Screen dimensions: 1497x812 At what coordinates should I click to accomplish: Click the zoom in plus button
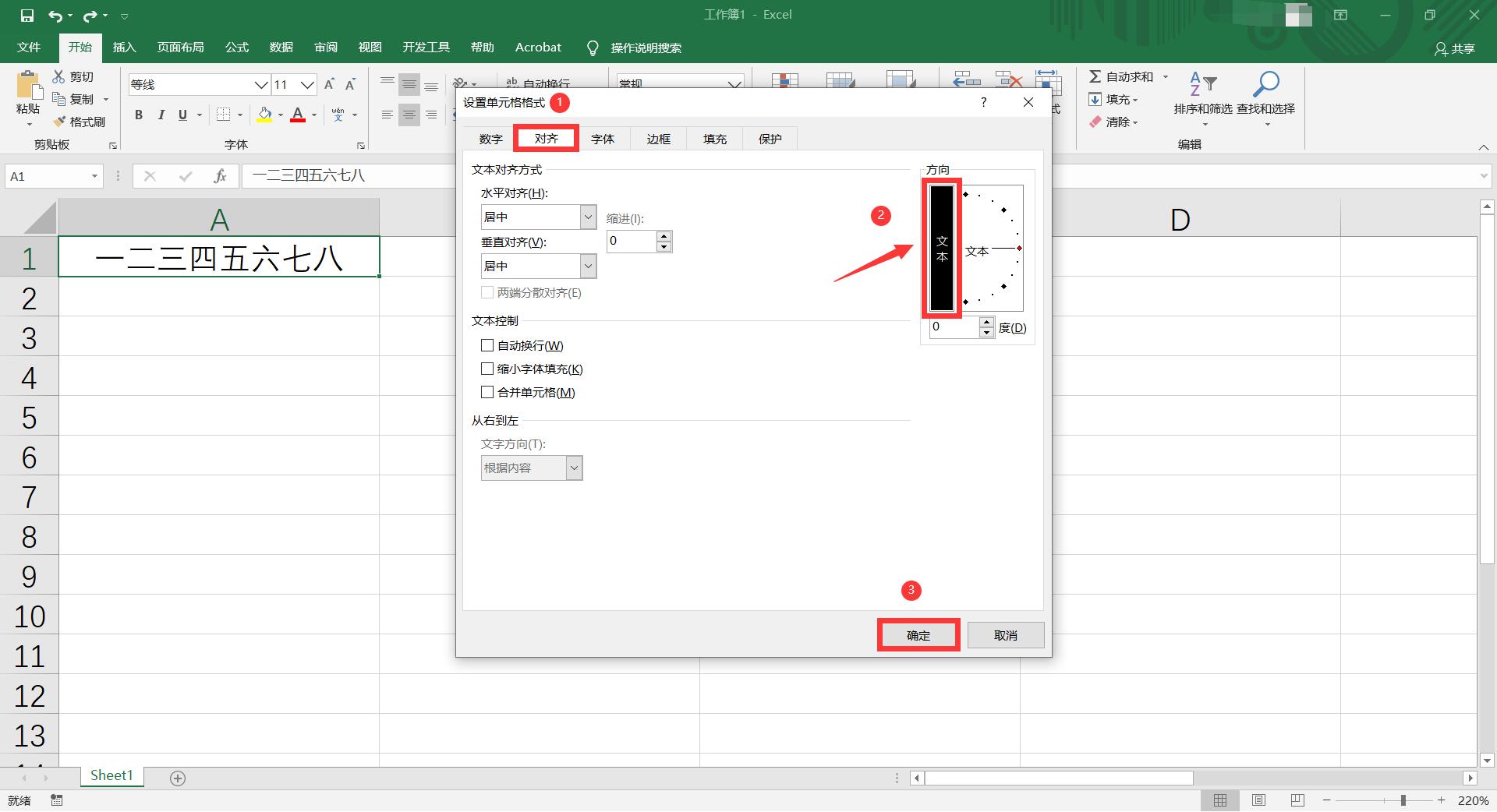point(1442,800)
